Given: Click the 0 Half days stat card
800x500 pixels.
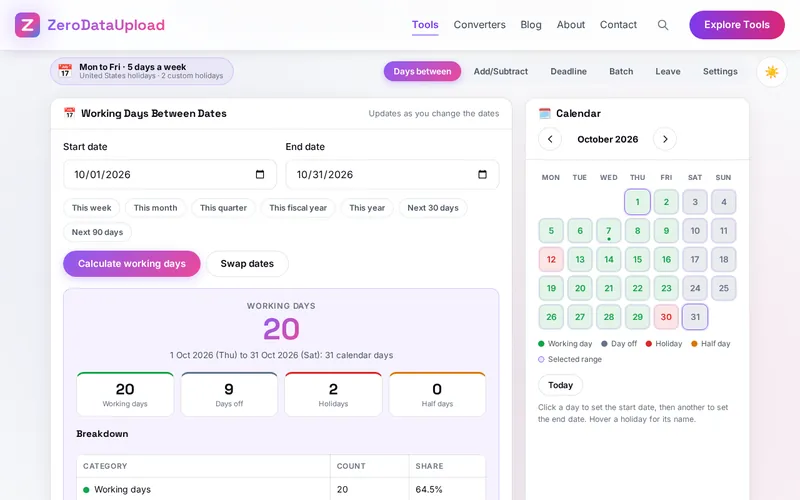Looking at the screenshot, I should 437,394.
